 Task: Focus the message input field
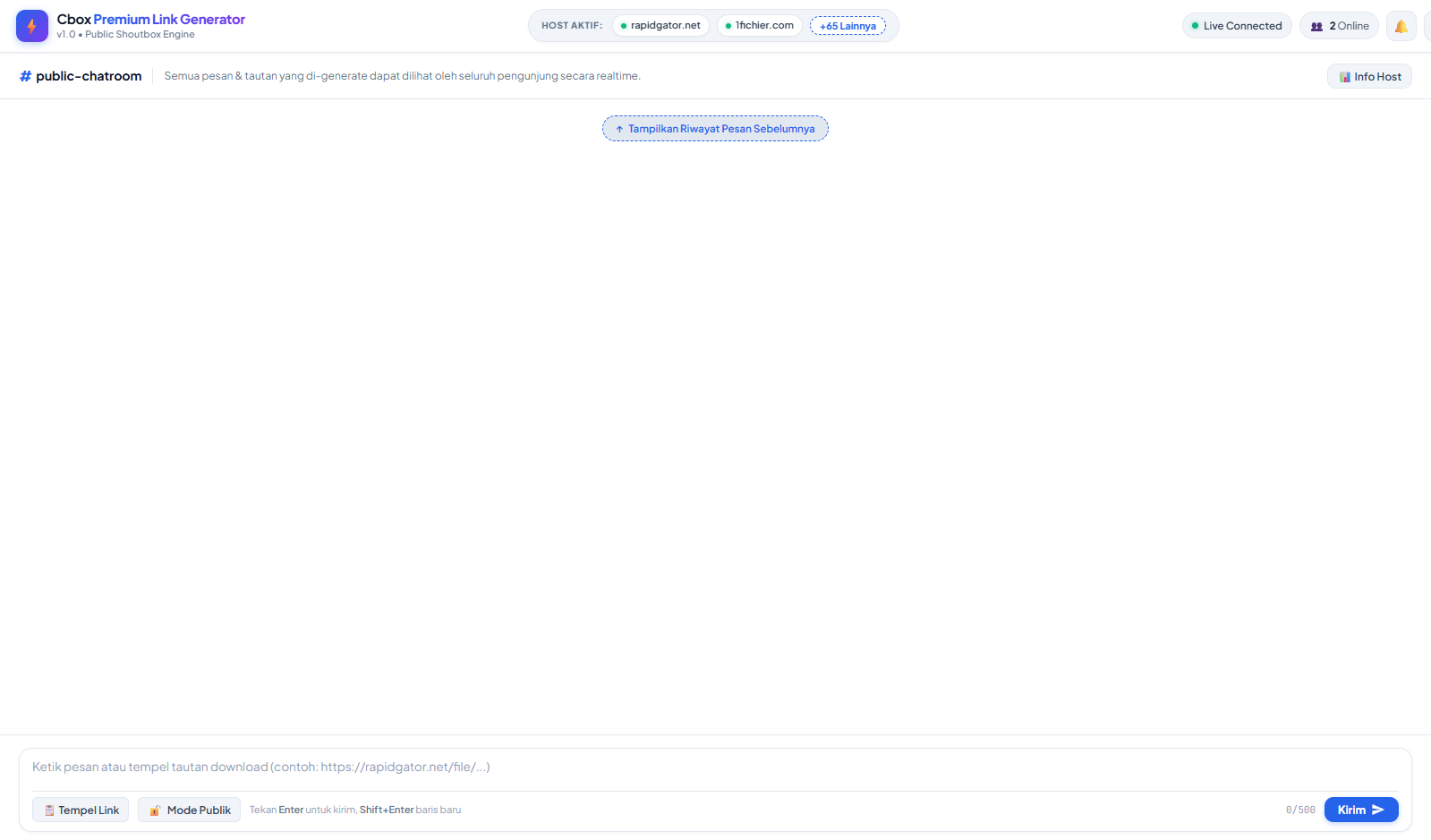coord(715,768)
